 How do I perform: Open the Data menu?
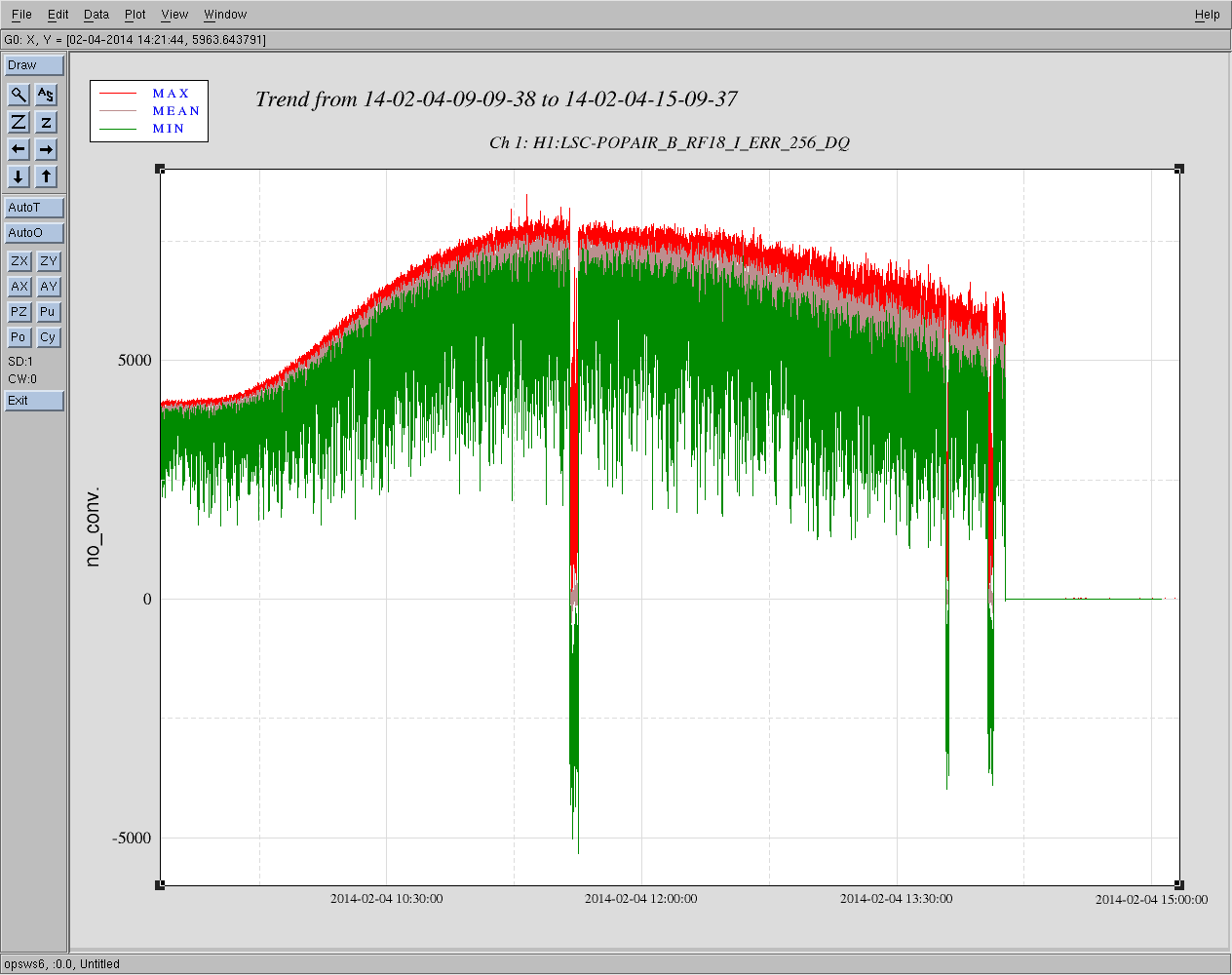click(x=96, y=15)
